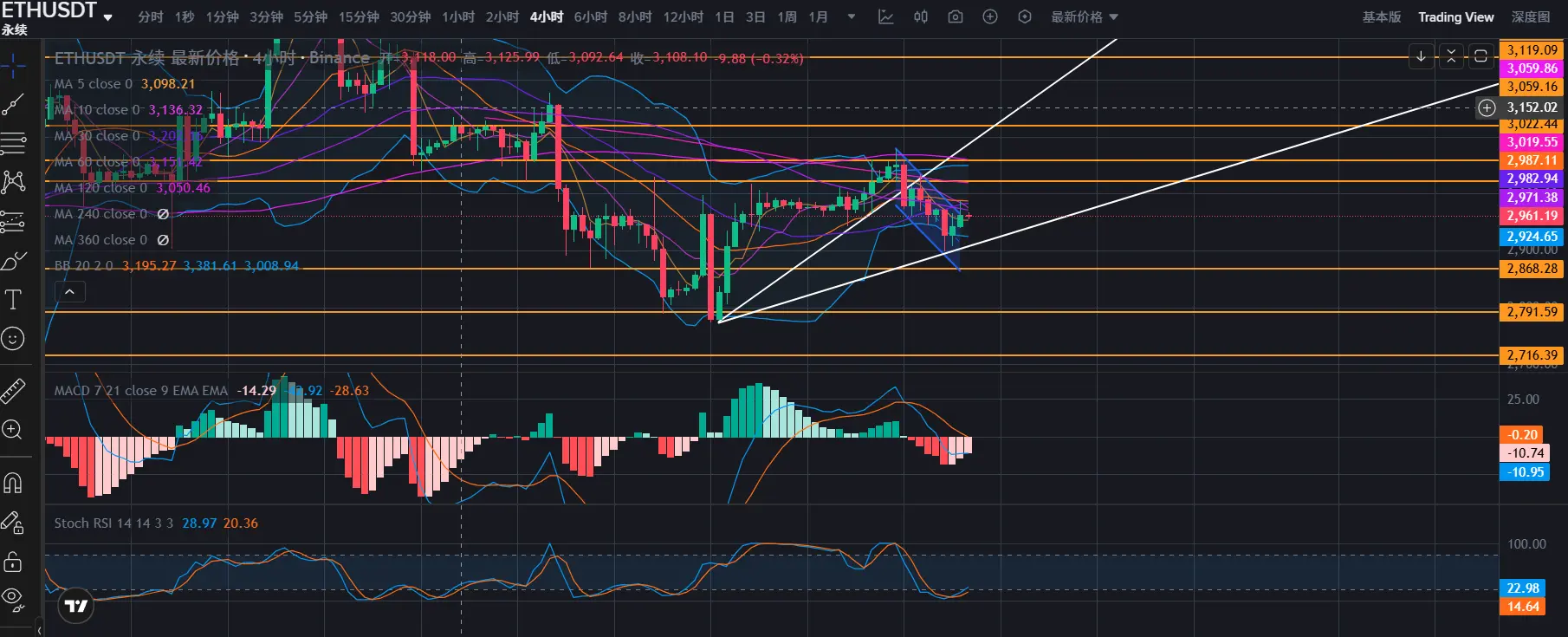Switch to 15分钟 timeframe
Image resolution: width=1568 pixels, height=637 pixels.
[359, 17]
